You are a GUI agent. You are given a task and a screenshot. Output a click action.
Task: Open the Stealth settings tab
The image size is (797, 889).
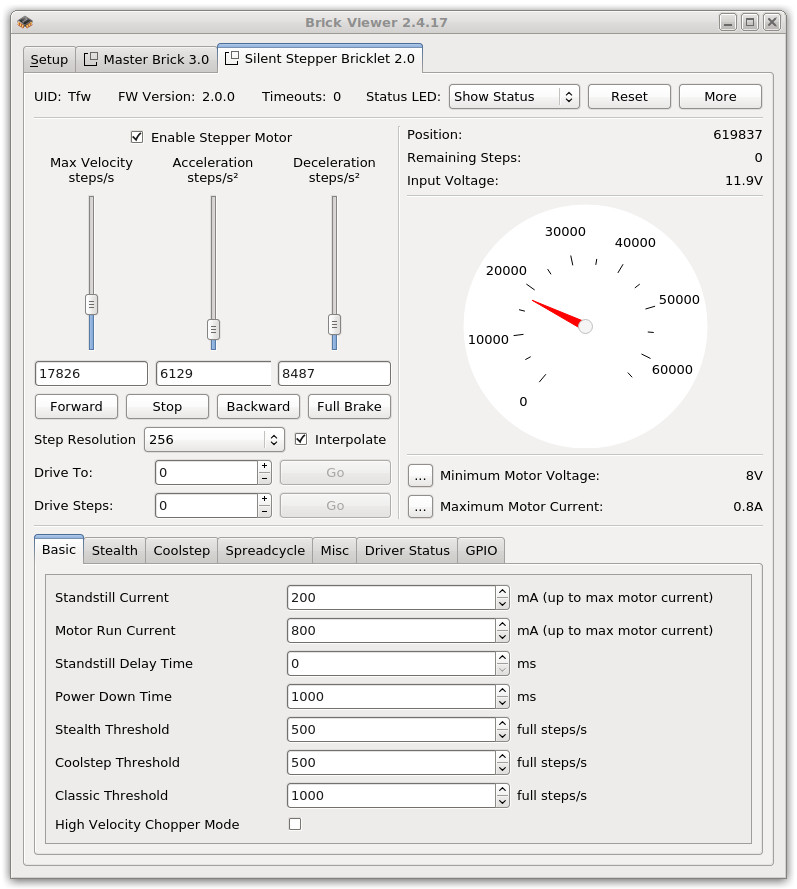coord(115,551)
